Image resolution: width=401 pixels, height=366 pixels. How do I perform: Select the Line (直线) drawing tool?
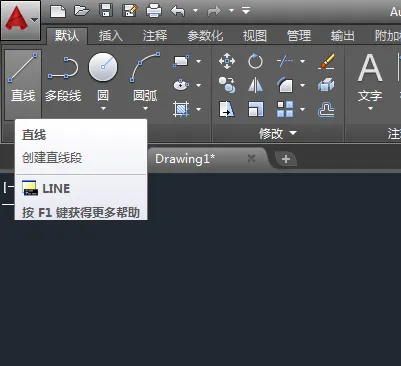click(x=23, y=78)
